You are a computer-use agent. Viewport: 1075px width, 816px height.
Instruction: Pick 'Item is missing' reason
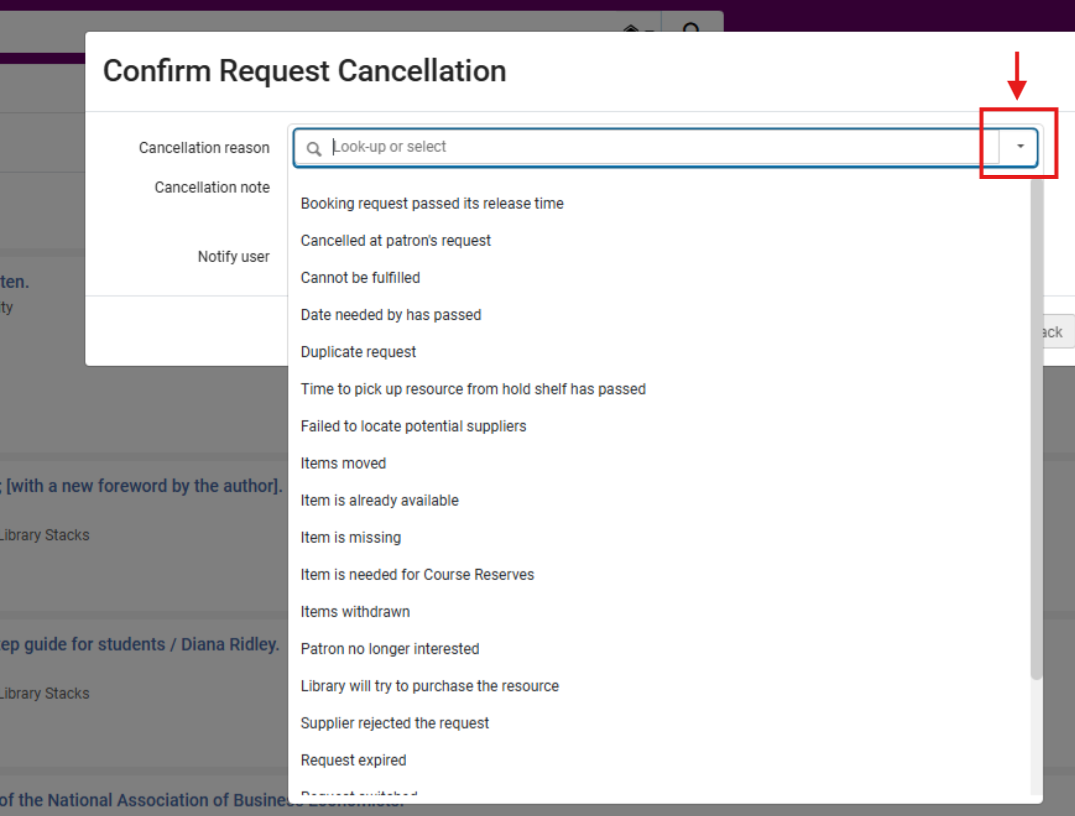[x=350, y=537]
